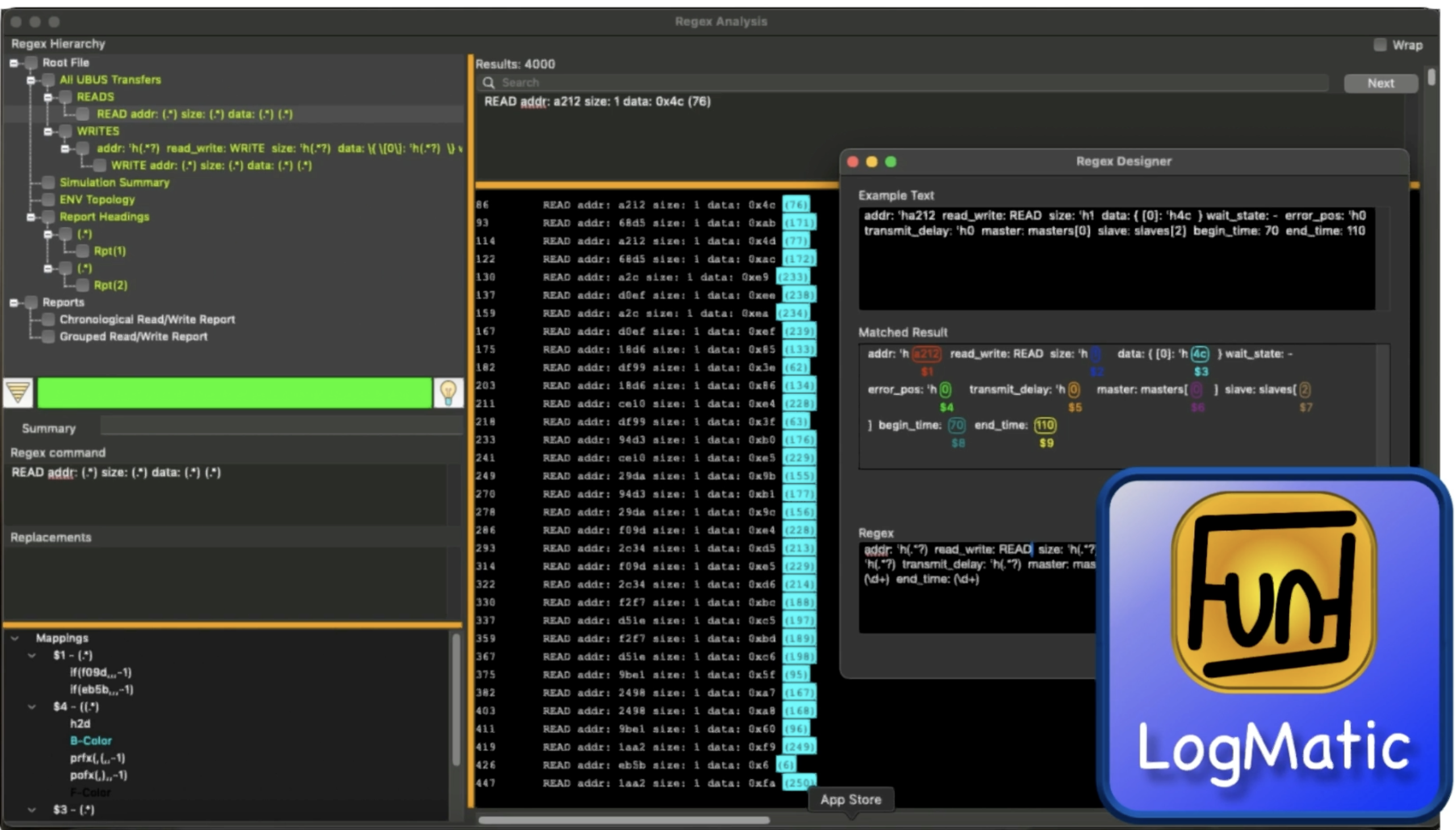Collapse the Mappings section chevron
The width and height of the screenshot is (1456, 830).
(15, 638)
